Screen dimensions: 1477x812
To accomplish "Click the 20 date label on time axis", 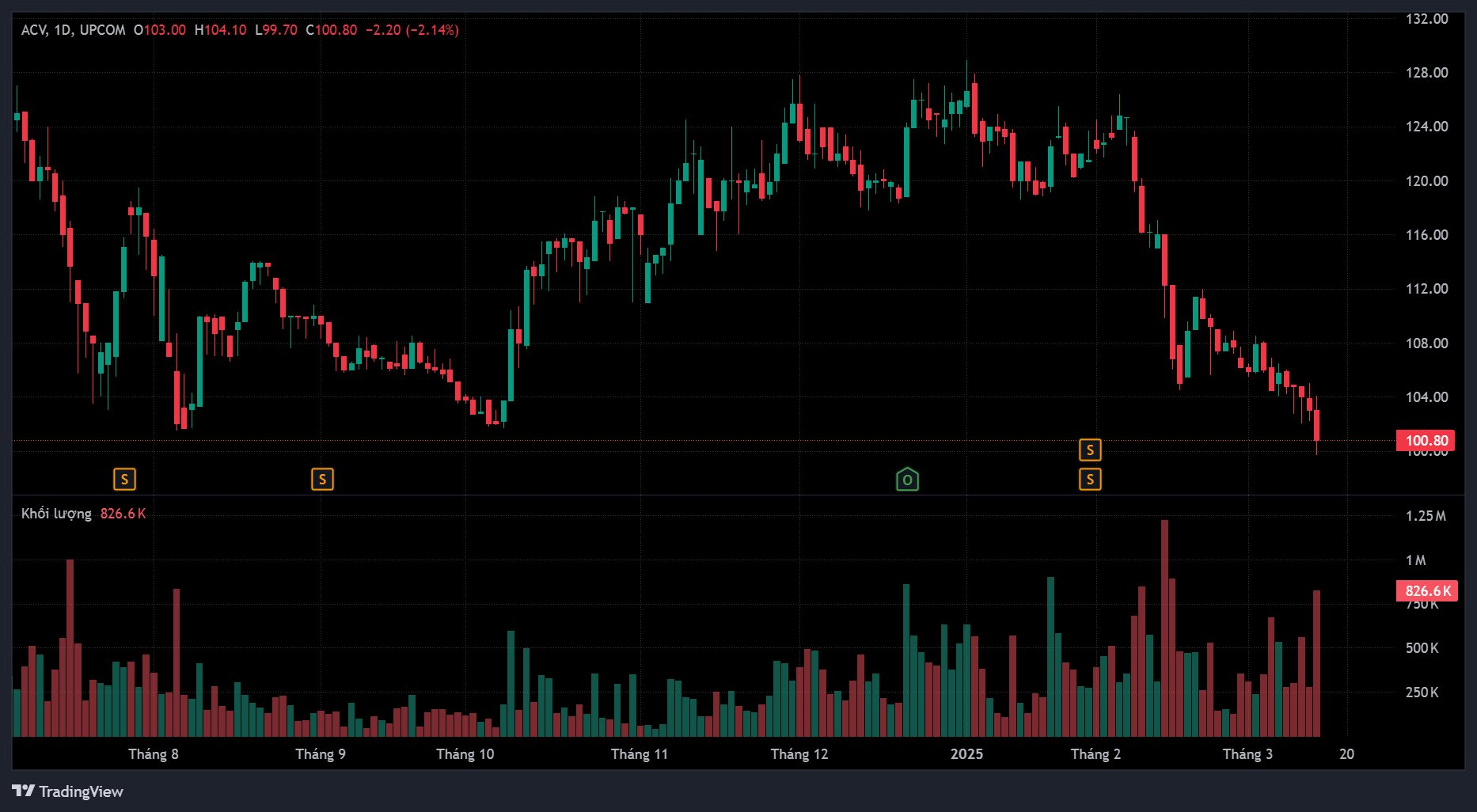I will tap(1346, 753).
